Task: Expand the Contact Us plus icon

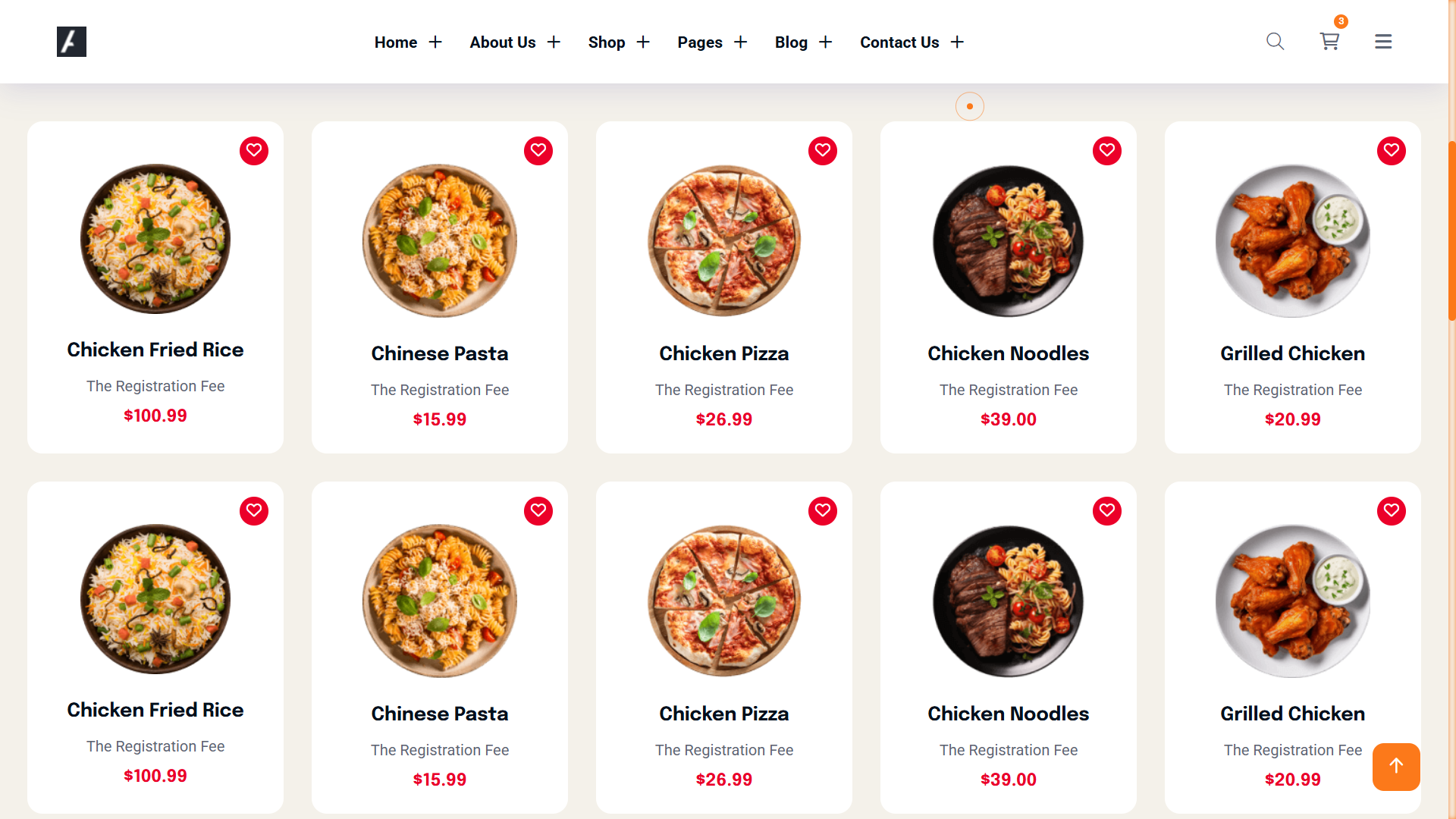Action: [957, 42]
